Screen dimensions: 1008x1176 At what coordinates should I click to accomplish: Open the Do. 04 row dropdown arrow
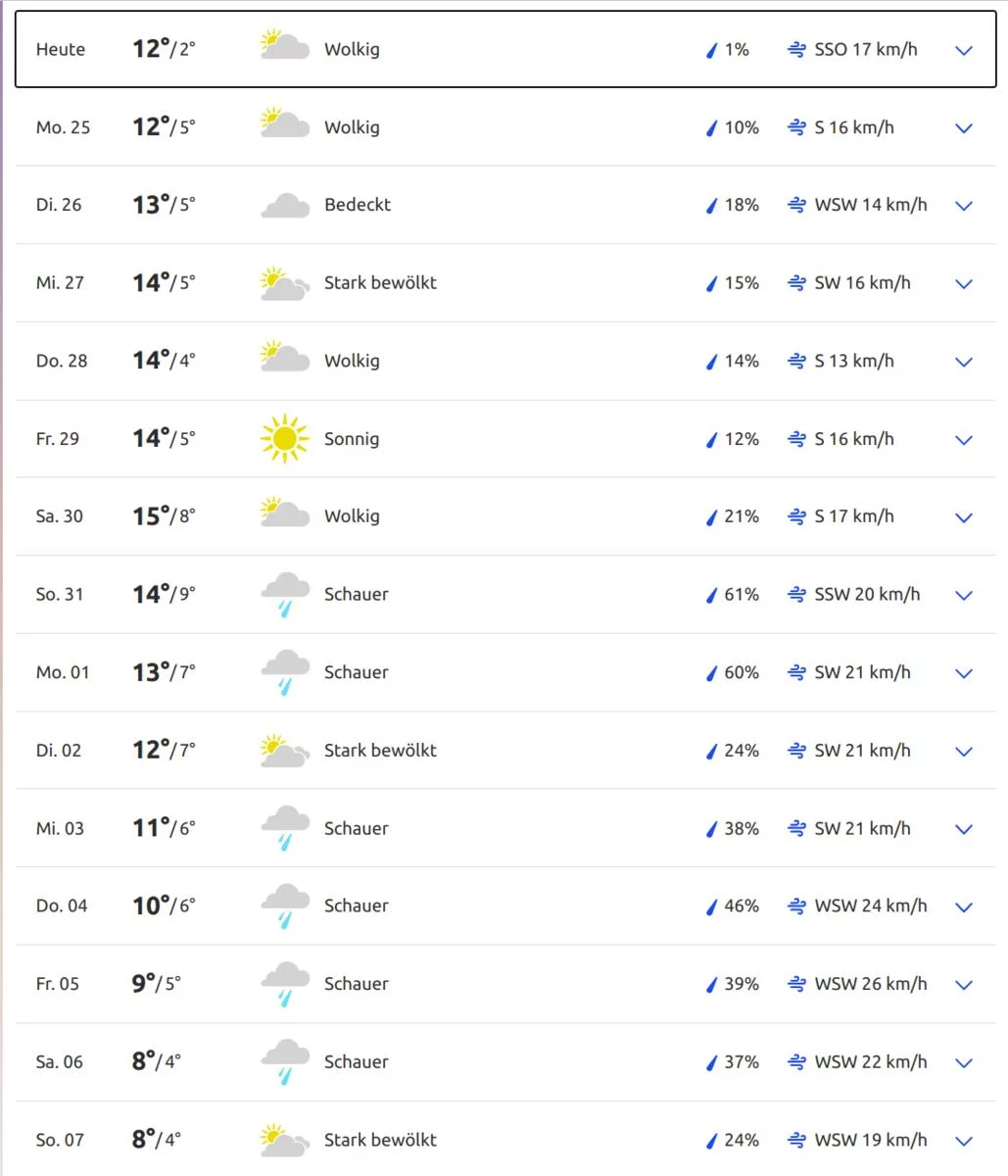[x=964, y=907]
